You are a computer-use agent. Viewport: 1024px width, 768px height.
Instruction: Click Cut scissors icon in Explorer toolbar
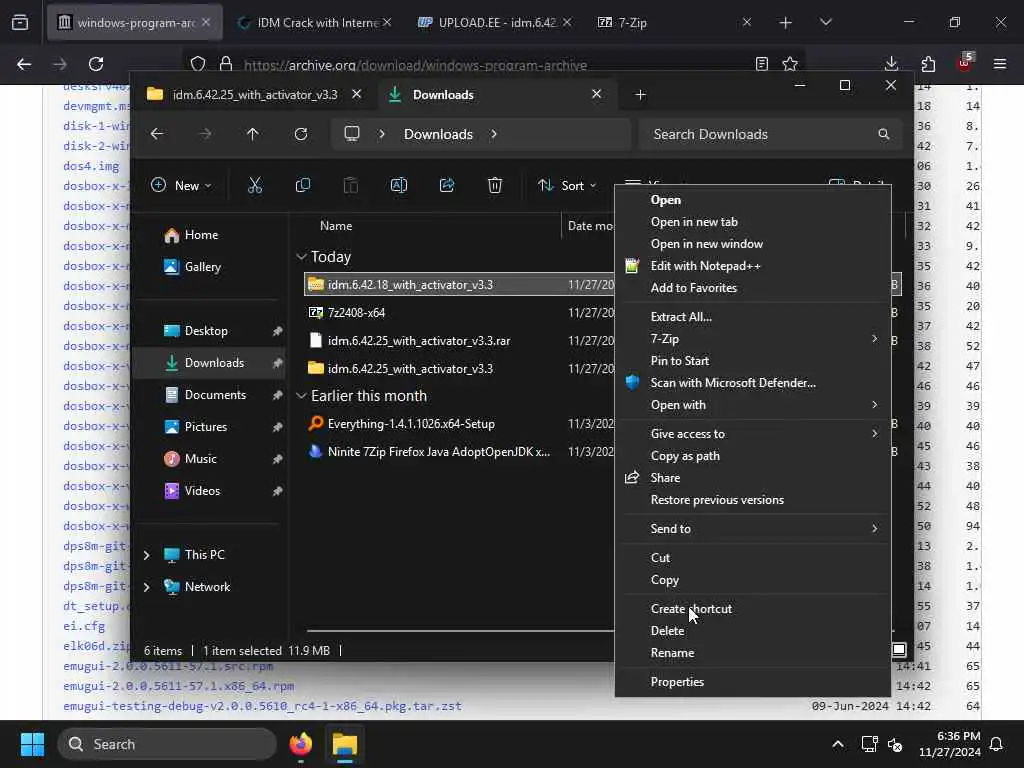(255, 185)
